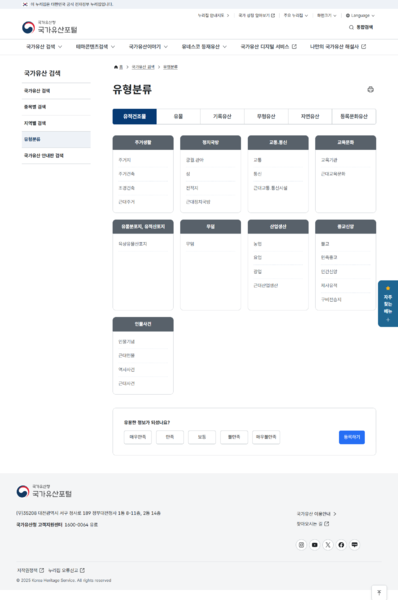This screenshot has width=398, height=600.
Task: Click the 누리집 안내지도 link
Action: [x=214, y=16]
